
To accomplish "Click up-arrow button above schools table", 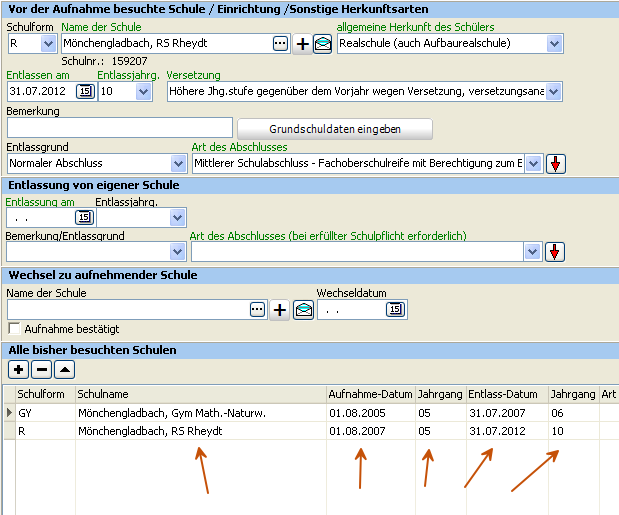I will coord(65,370).
